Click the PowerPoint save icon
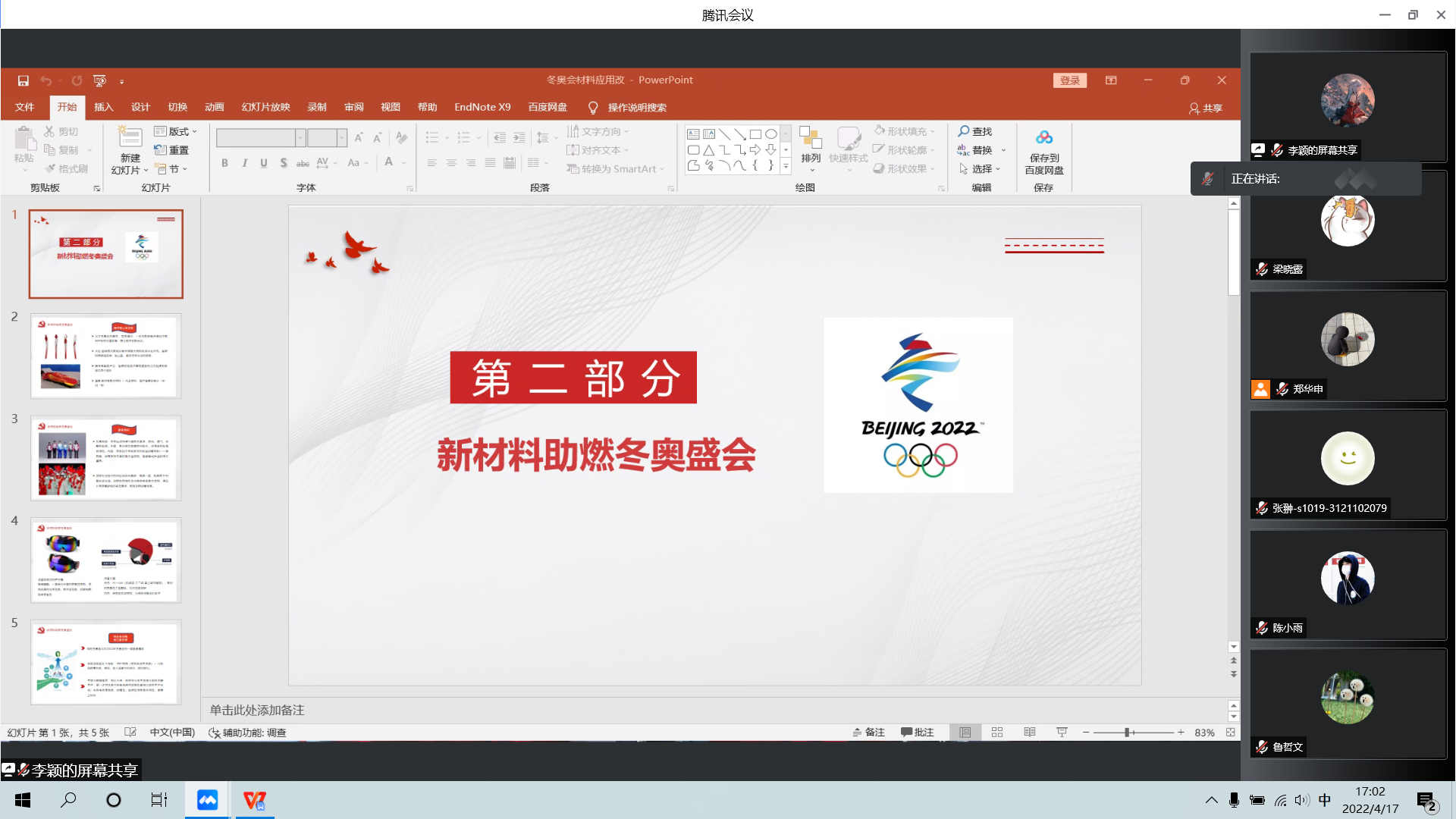 (x=23, y=80)
